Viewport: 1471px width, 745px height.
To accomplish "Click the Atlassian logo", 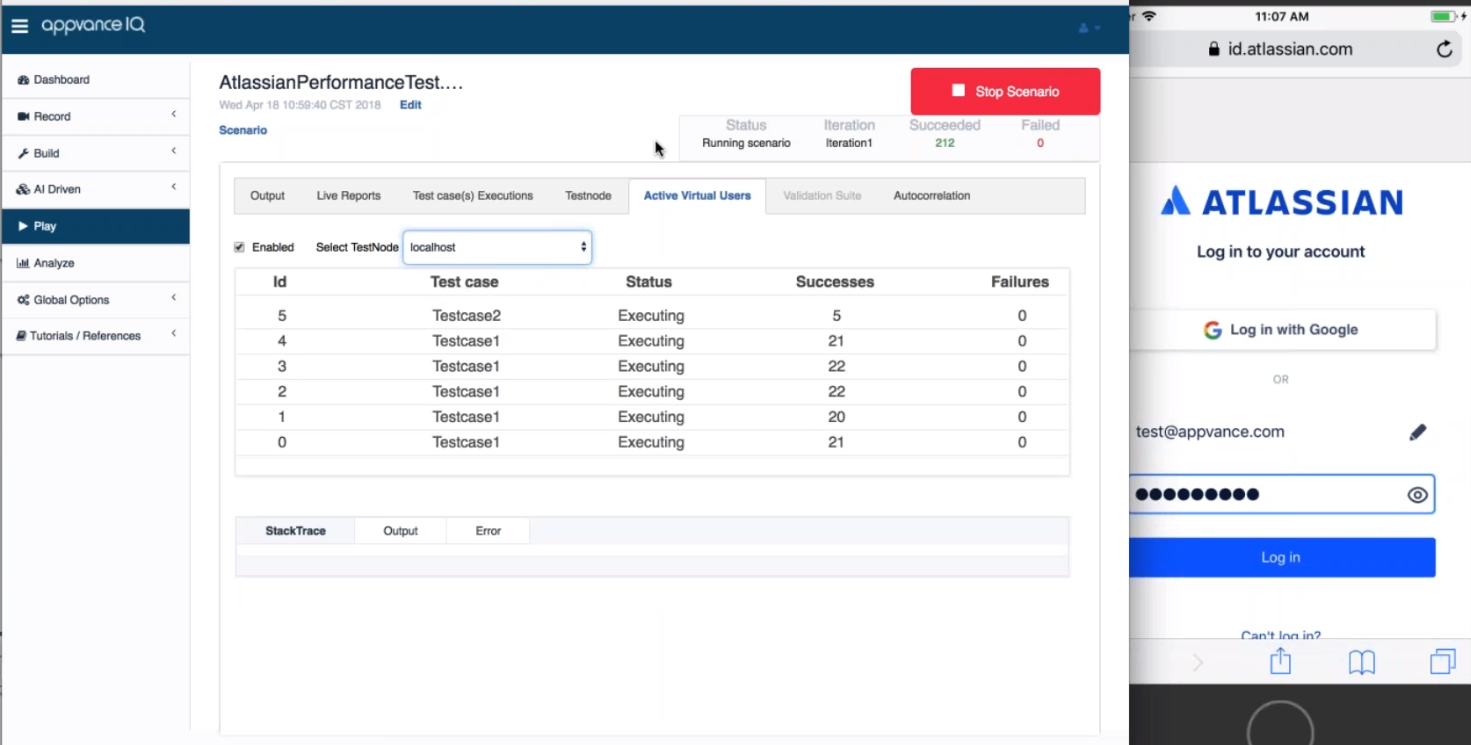I will (x=1281, y=202).
